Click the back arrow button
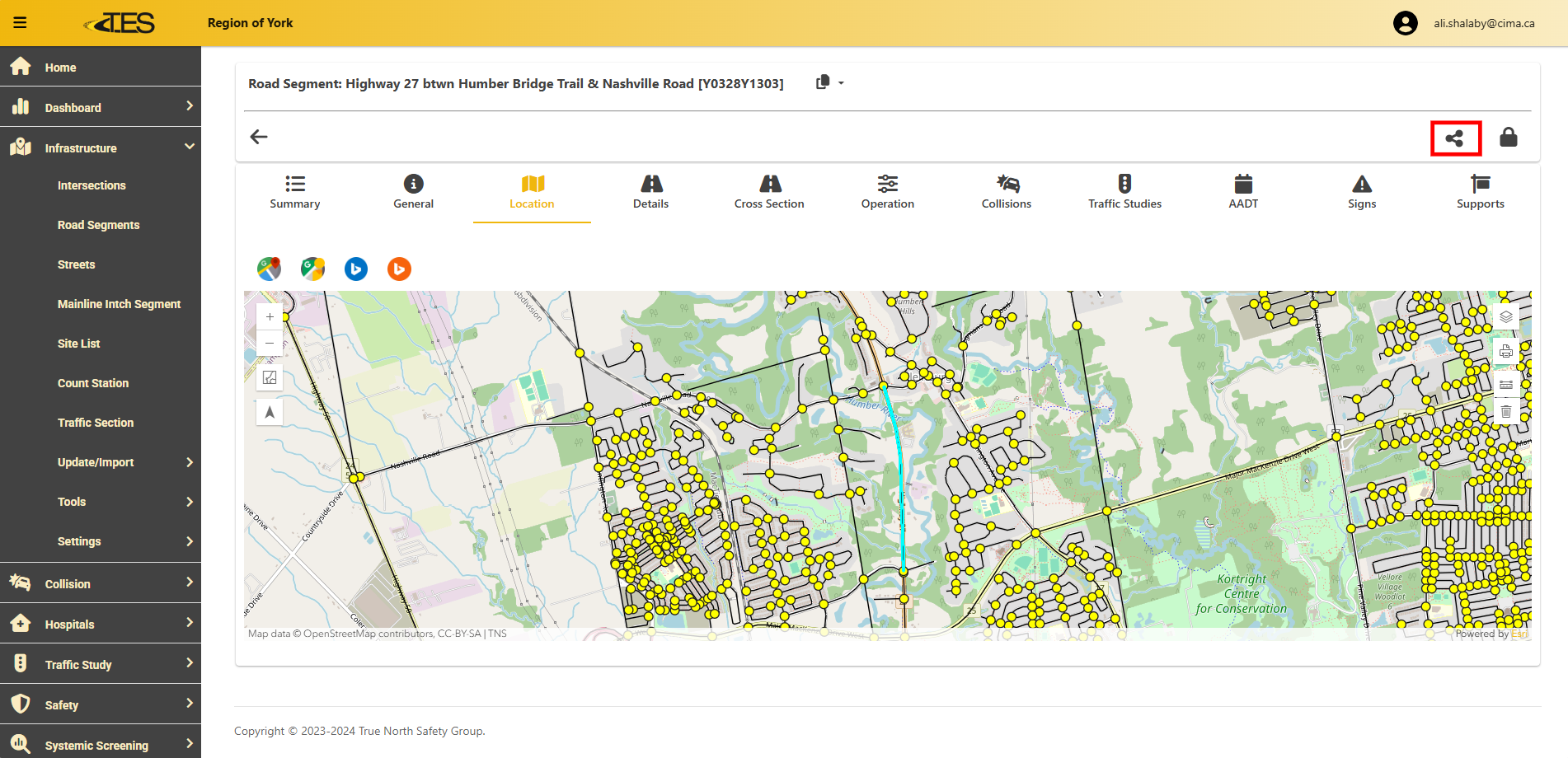The height and width of the screenshot is (758, 1568). (x=259, y=137)
